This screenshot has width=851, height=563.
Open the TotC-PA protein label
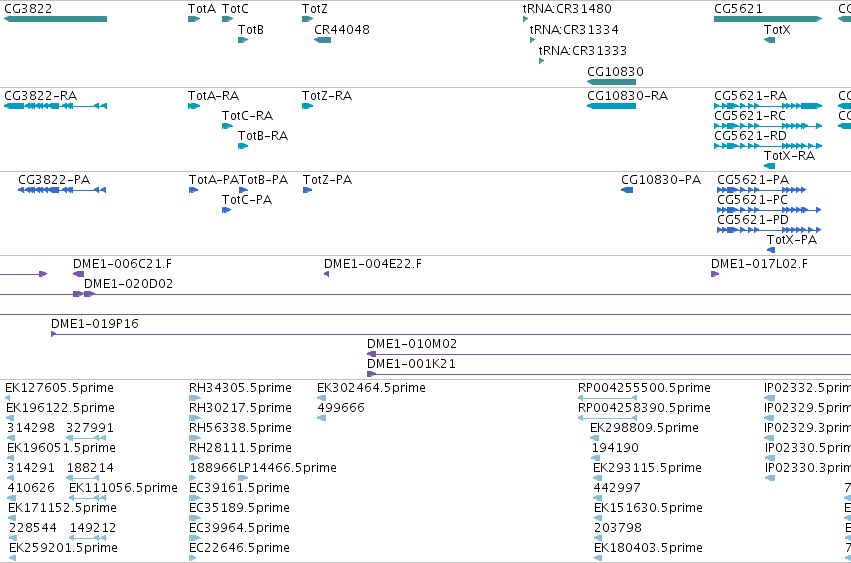(x=247, y=200)
